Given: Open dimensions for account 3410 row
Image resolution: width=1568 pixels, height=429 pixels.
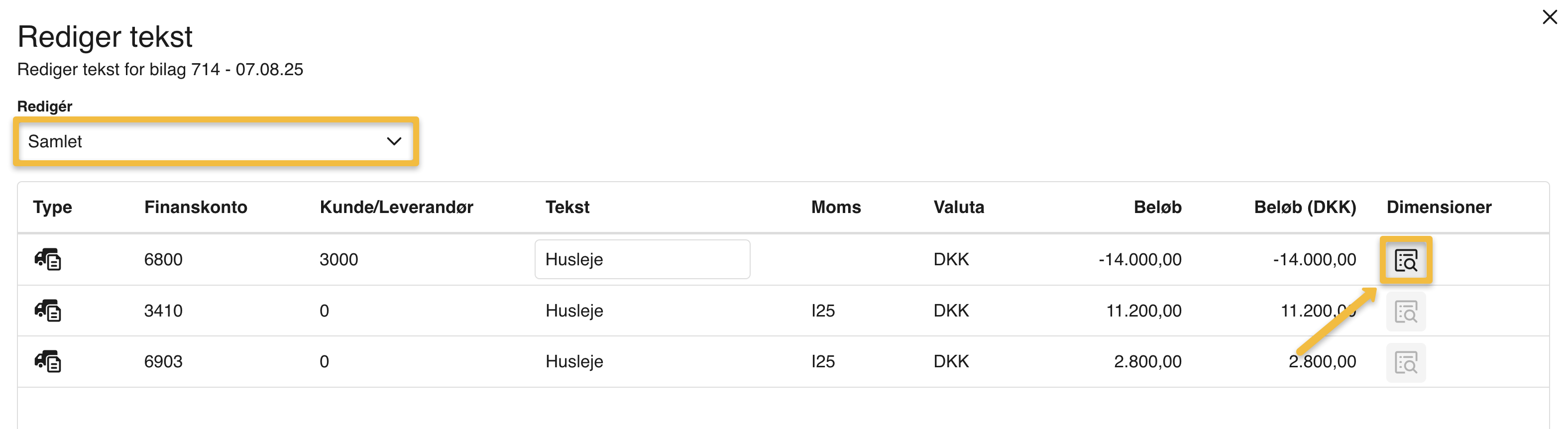Looking at the screenshot, I should (1406, 312).
